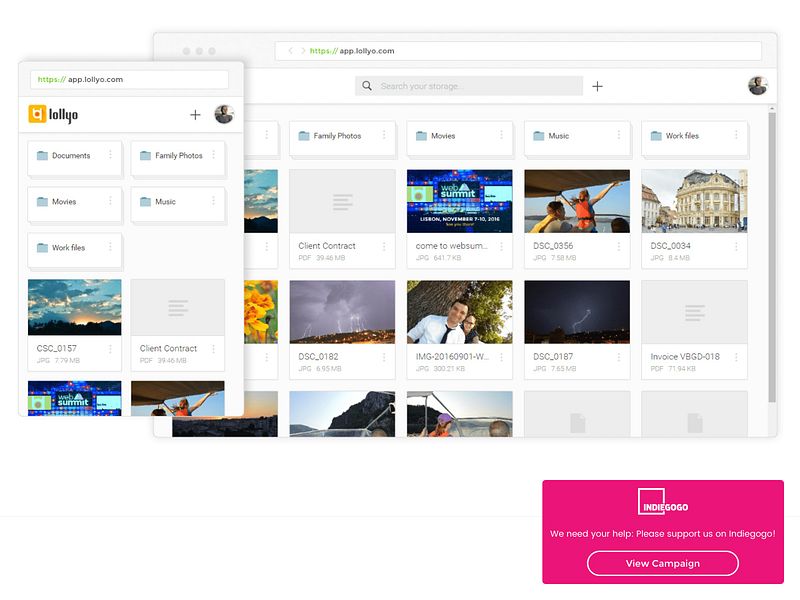Open options menu for Movies folder in large window
The image size is (800, 600).
(x=501, y=135)
